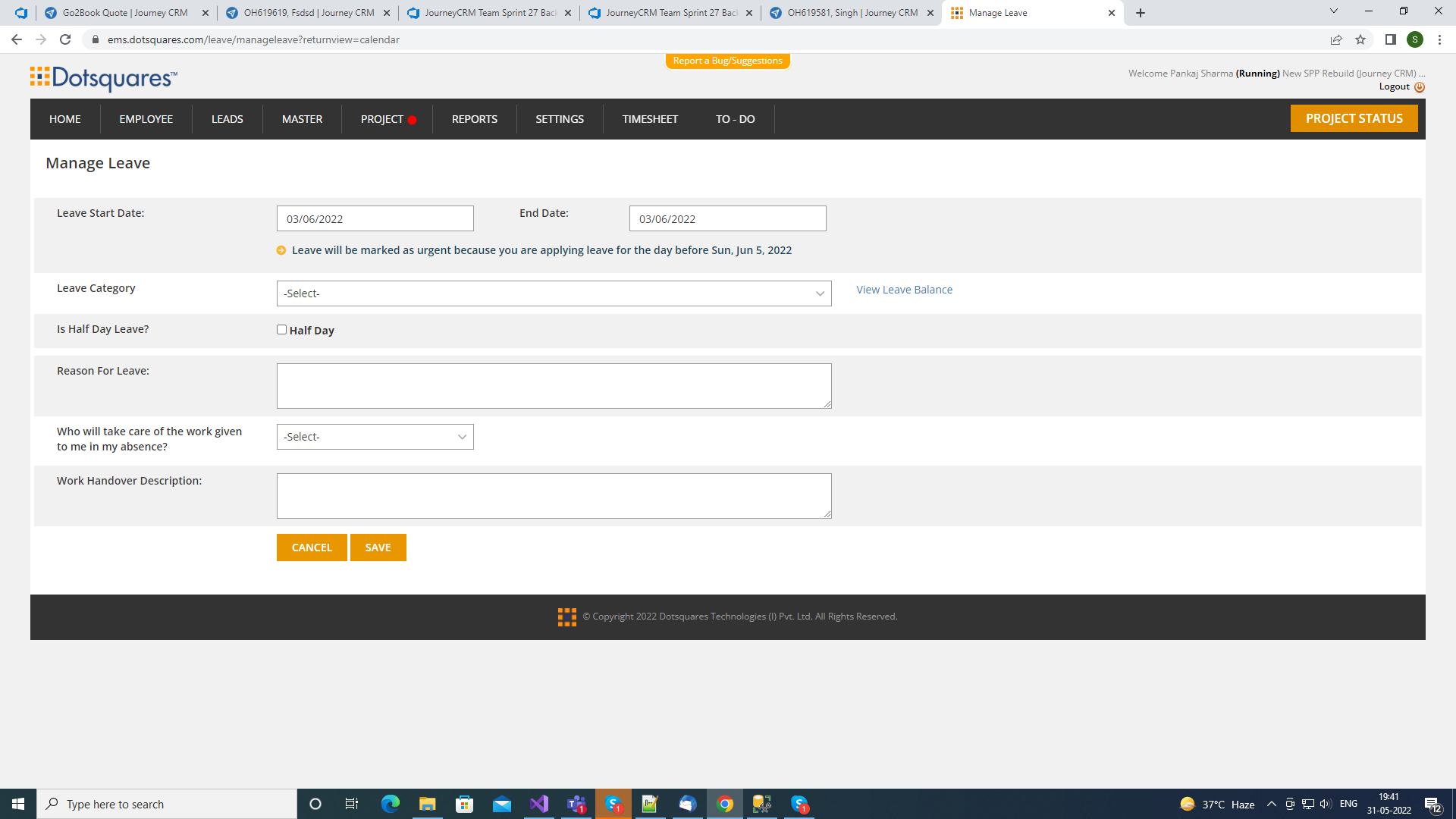The height and width of the screenshot is (819, 1456).
Task: Open Chrome three-dot menu
Action: click(x=1439, y=39)
